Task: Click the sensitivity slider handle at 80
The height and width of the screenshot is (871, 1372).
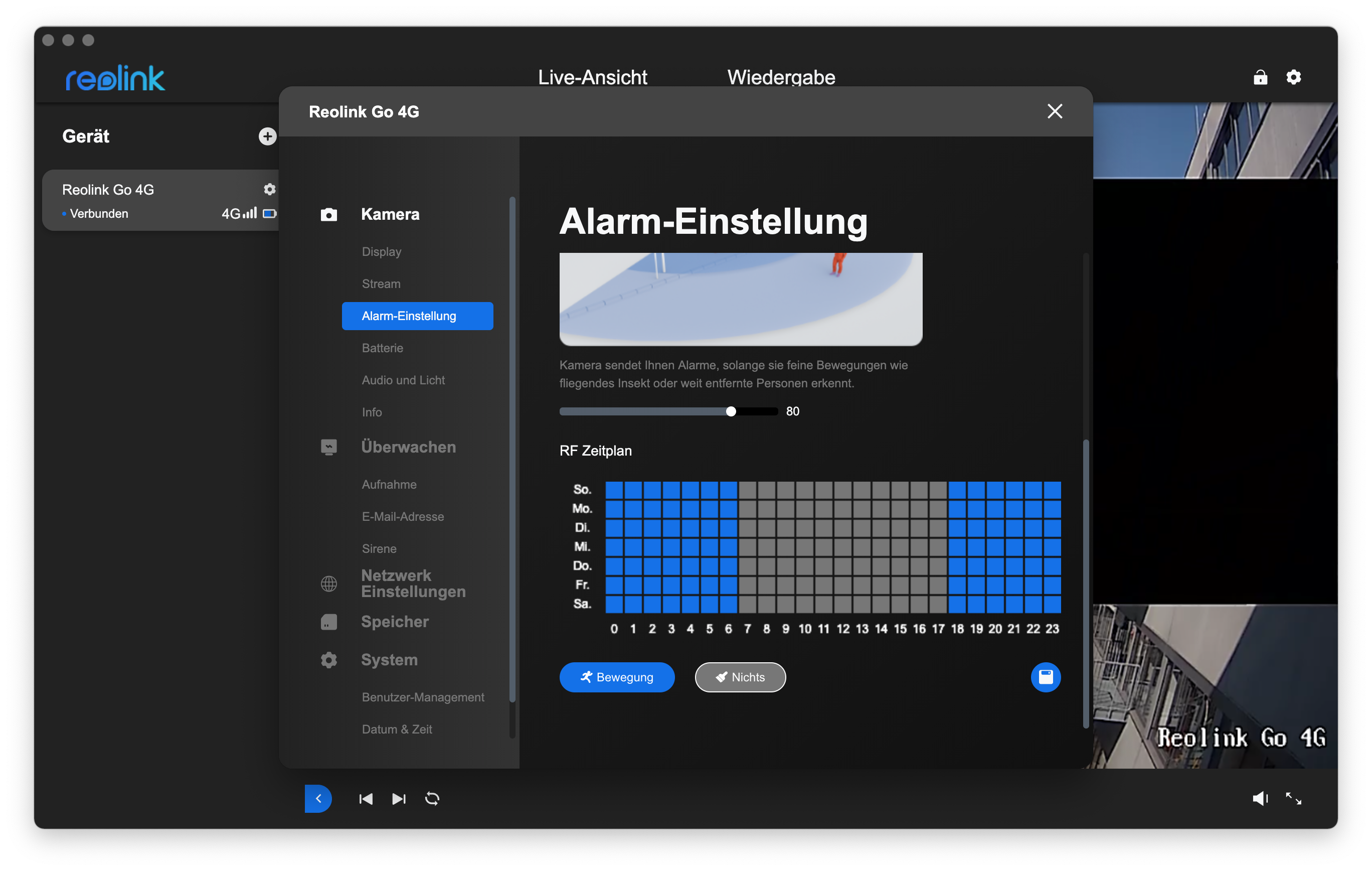Action: 731,411
